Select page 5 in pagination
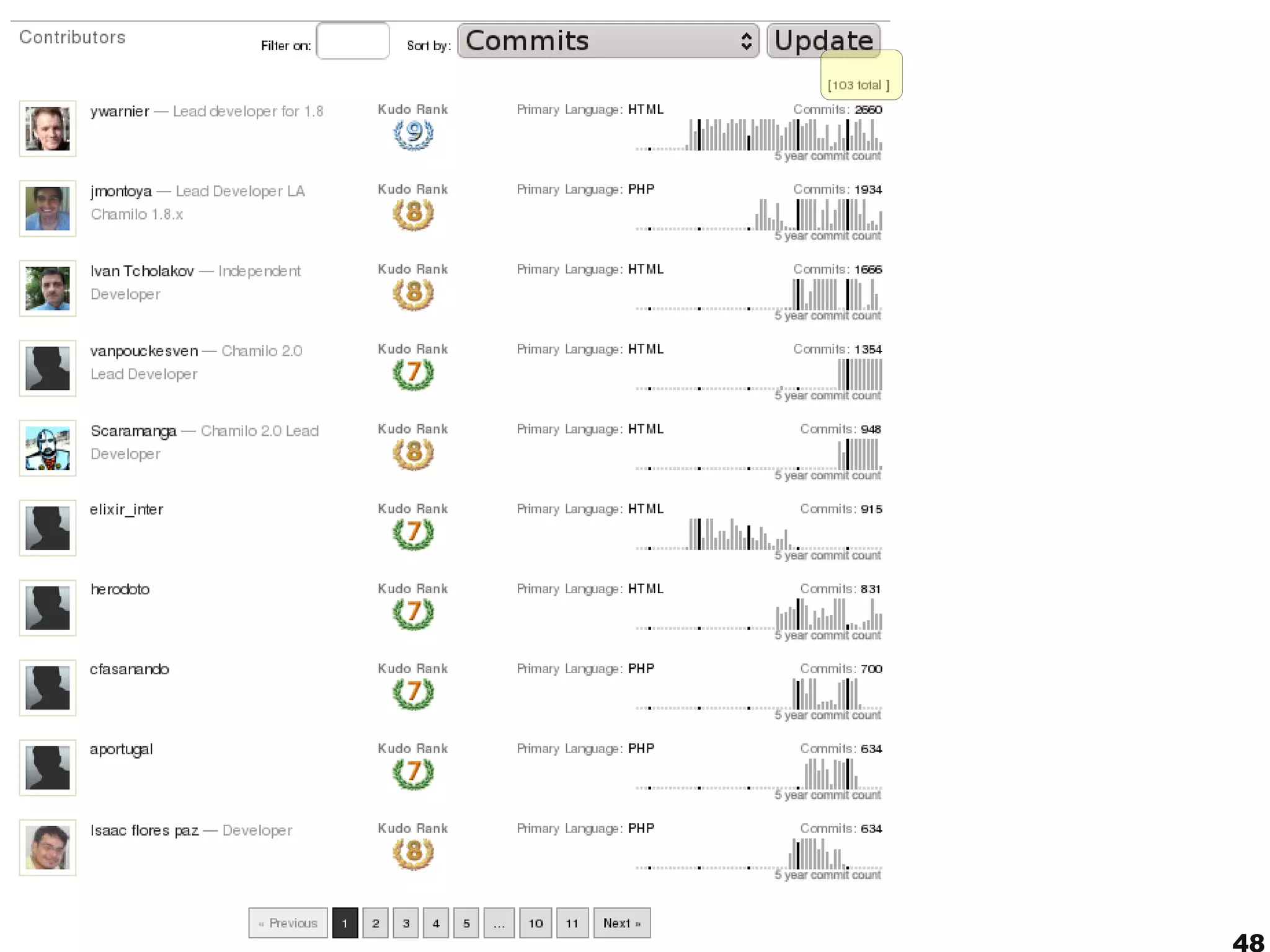 466,923
